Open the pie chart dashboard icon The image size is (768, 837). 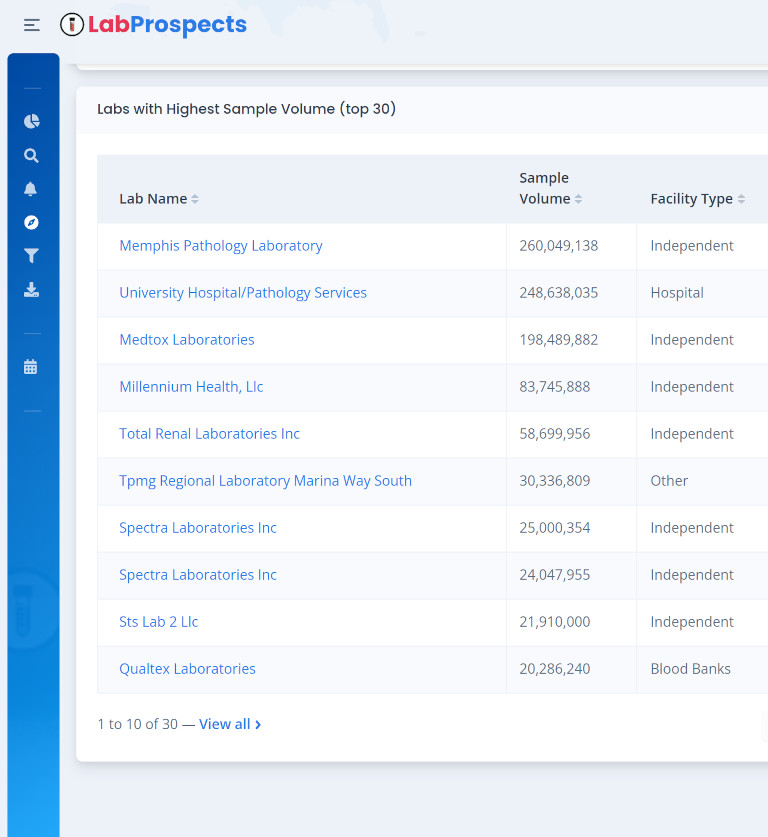31,121
